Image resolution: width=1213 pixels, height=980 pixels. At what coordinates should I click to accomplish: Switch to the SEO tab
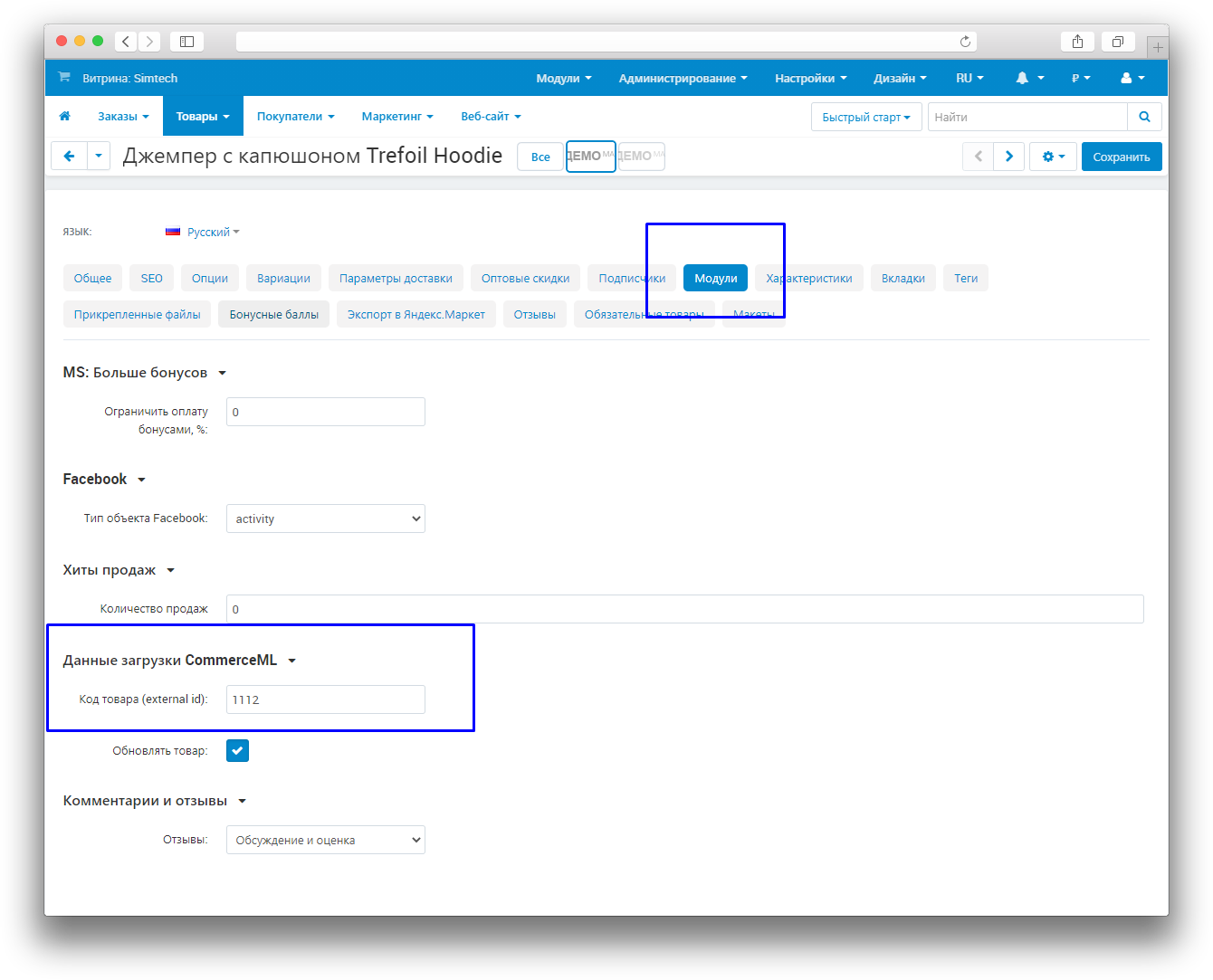[152, 278]
